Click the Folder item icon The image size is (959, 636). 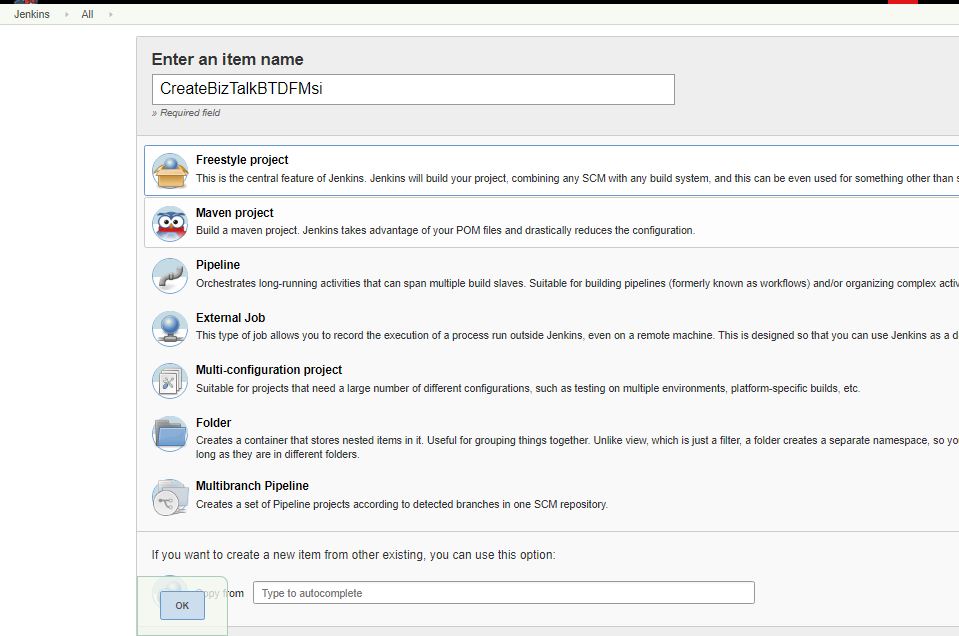(x=170, y=434)
